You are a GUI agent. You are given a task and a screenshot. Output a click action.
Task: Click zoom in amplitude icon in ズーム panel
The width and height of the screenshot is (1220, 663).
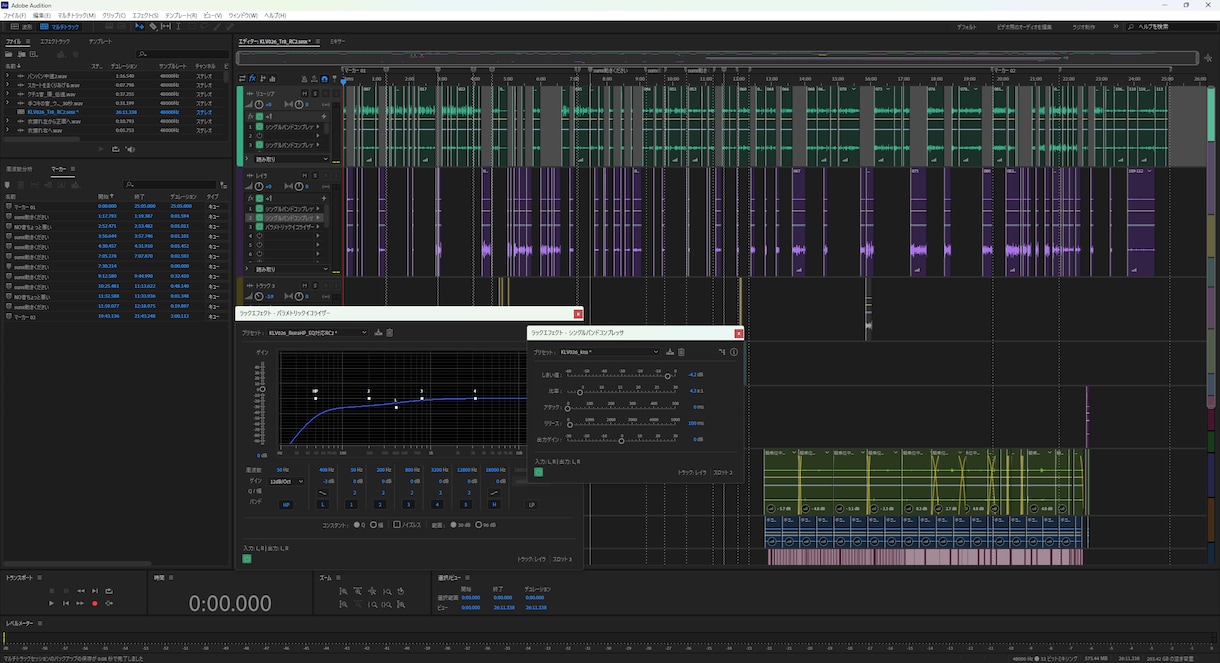click(343, 591)
